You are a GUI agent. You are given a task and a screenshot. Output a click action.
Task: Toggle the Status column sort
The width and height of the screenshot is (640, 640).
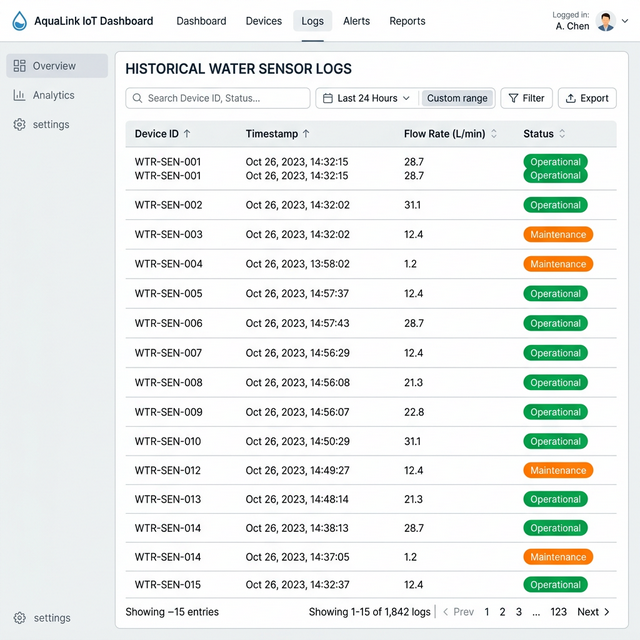(562, 134)
